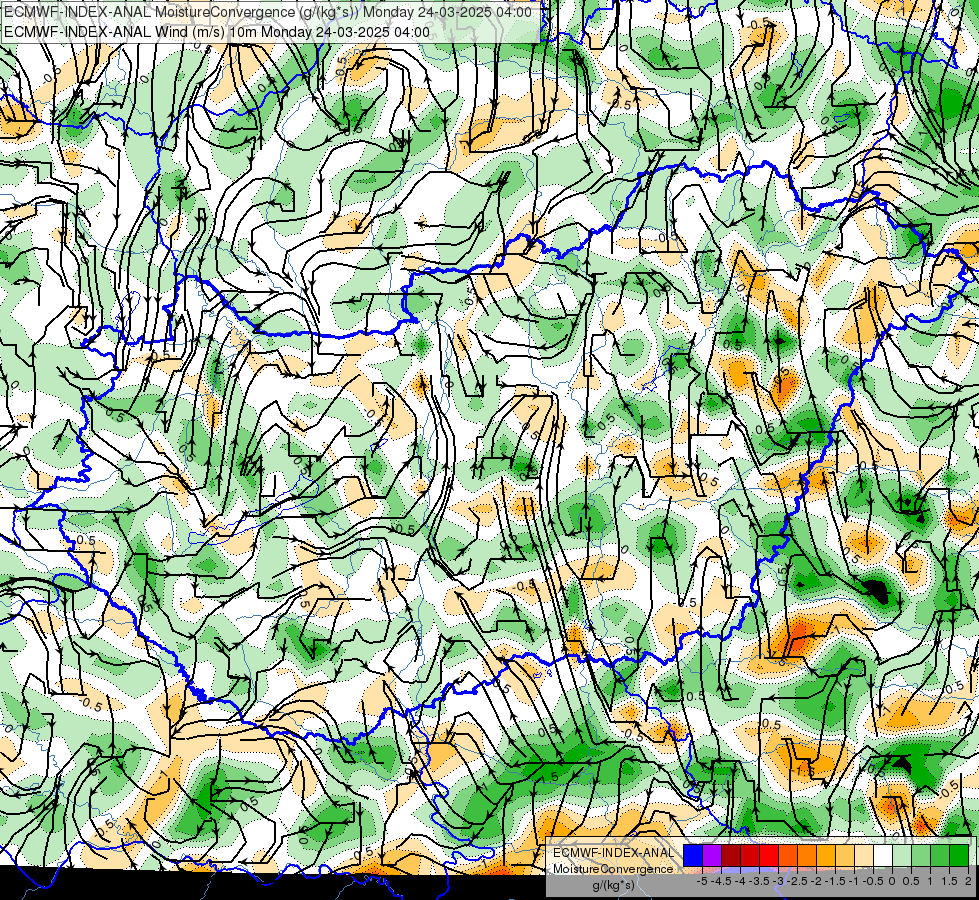Click the -4 tick label on the legend
The width and height of the screenshot is (979, 900).
tap(740, 881)
